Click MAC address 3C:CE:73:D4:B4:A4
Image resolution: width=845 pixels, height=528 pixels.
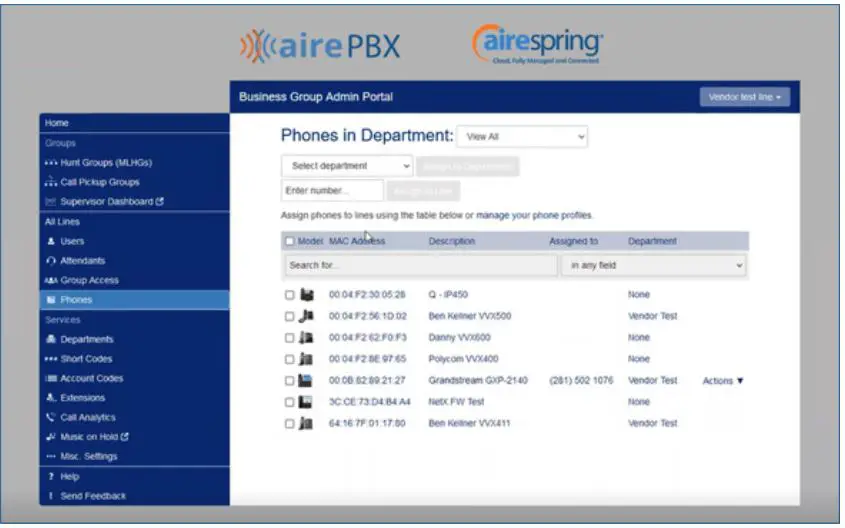(x=370, y=402)
